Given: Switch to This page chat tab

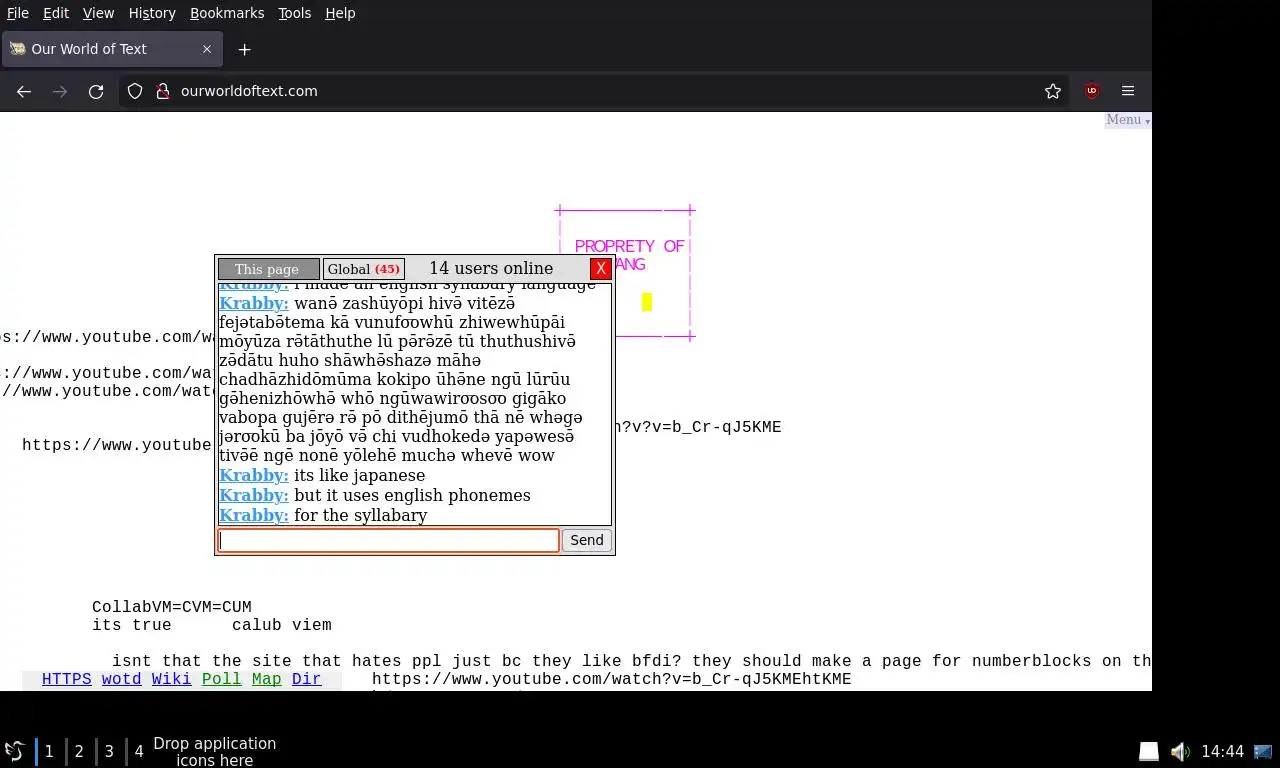Looking at the screenshot, I should coord(268,269).
